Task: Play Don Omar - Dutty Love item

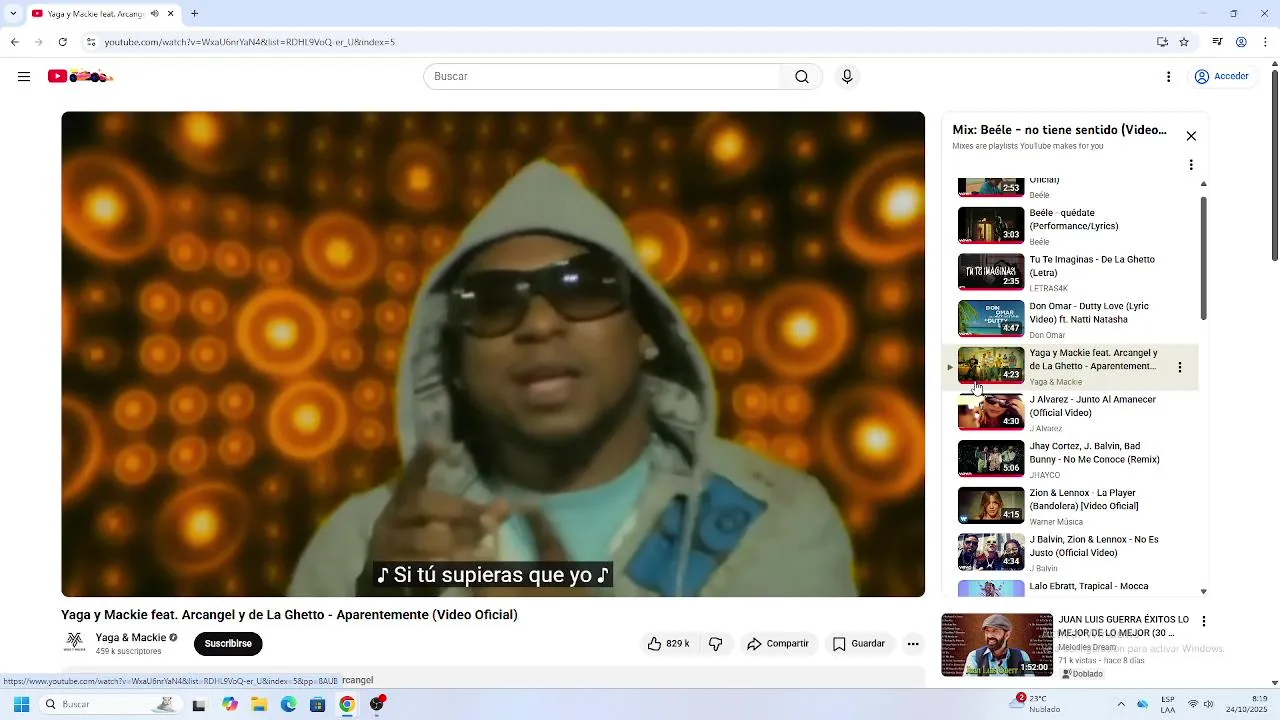Action: click(x=1072, y=320)
